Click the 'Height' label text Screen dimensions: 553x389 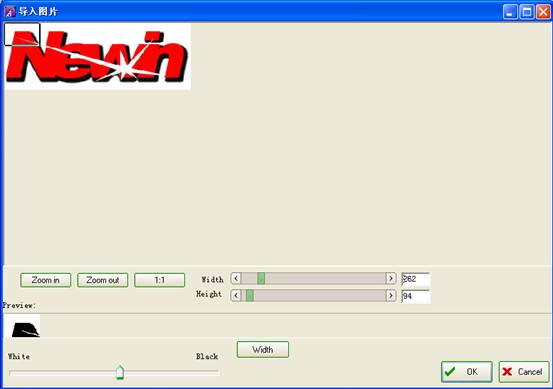pyautogui.click(x=209, y=294)
